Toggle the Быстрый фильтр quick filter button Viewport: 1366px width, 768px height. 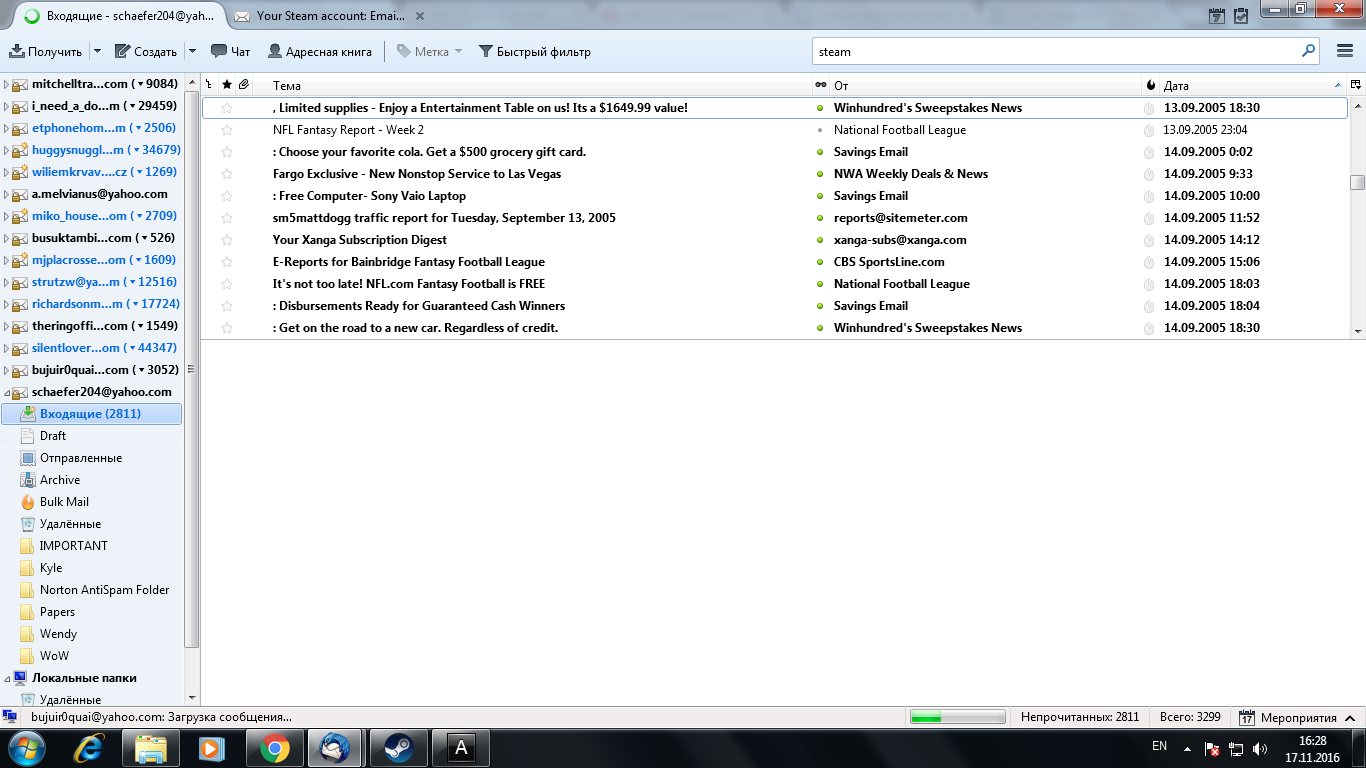click(x=534, y=51)
